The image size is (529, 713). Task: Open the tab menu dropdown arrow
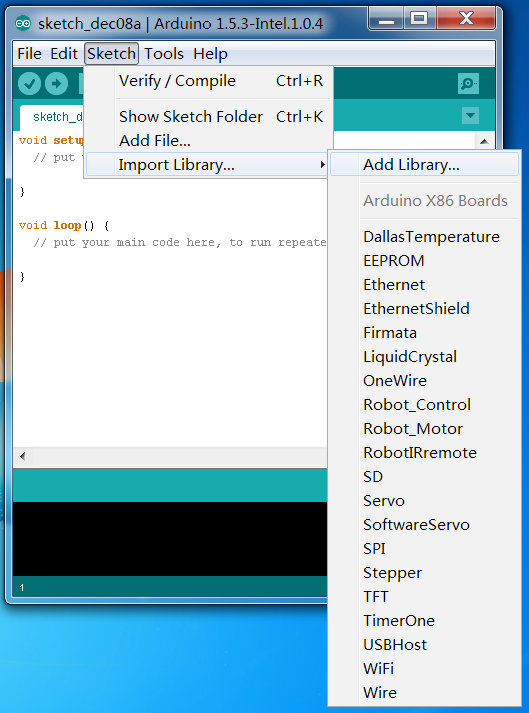coord(470,115)
